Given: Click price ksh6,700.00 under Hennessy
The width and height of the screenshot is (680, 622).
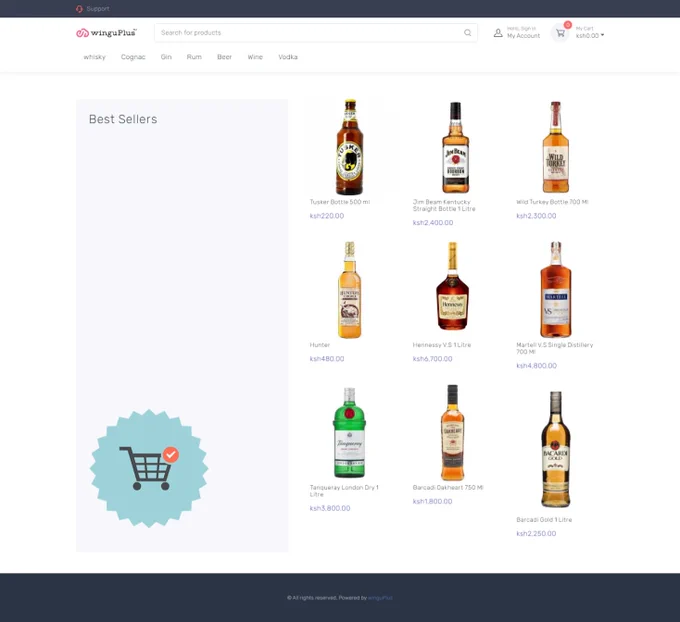Looking at the screenshot, I should point(432,359).
